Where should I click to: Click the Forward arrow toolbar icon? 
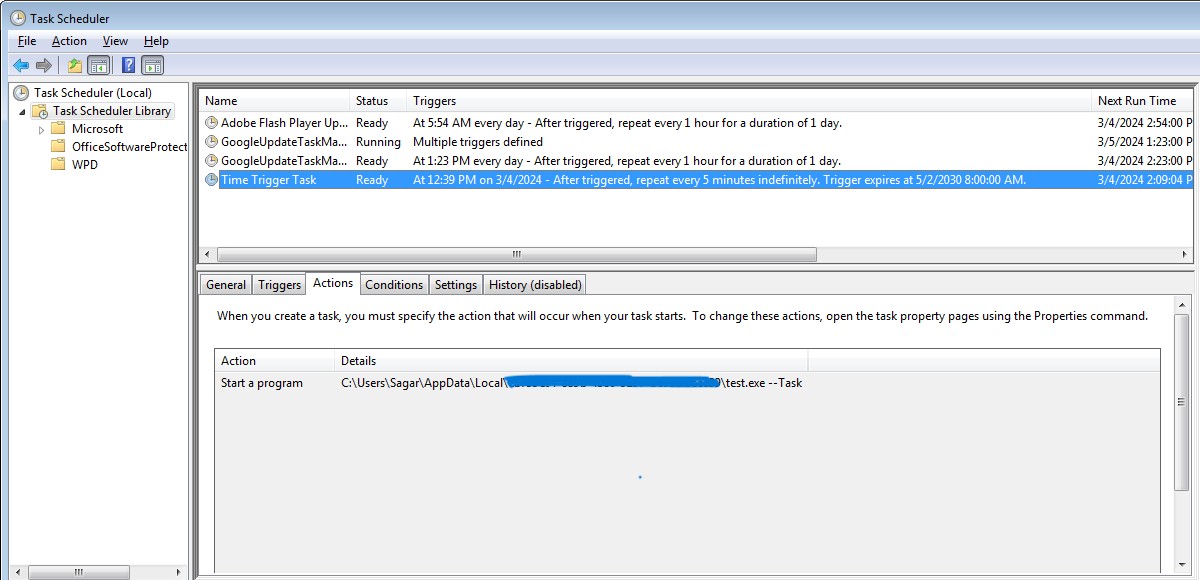coord(43,66)
